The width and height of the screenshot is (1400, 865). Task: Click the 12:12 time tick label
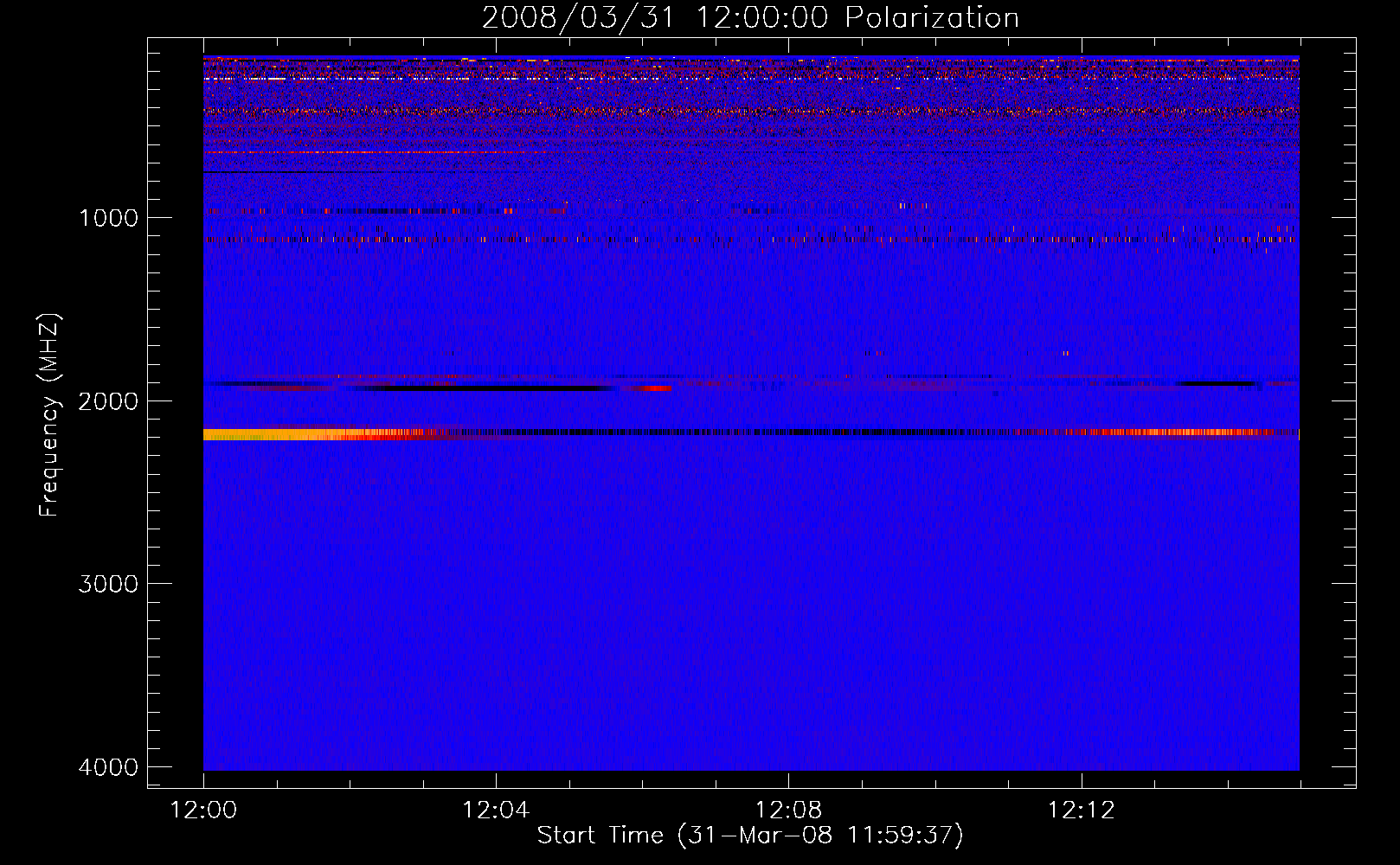click(x=1082, y=811)
